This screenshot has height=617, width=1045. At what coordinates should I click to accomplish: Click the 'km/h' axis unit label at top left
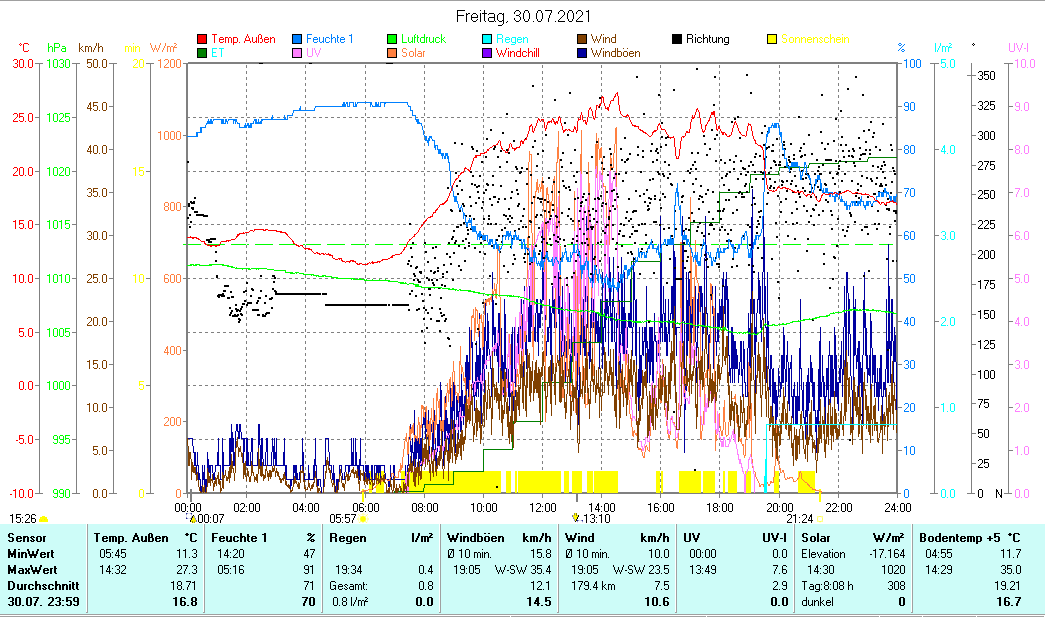(x=91, y=48)
